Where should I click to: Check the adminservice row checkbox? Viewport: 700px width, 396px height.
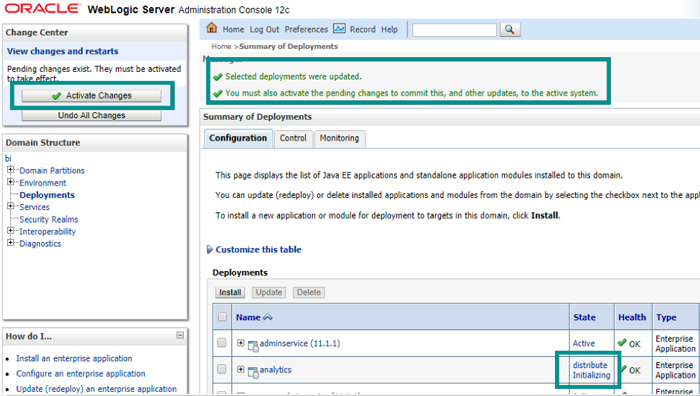tap(221, 343)
